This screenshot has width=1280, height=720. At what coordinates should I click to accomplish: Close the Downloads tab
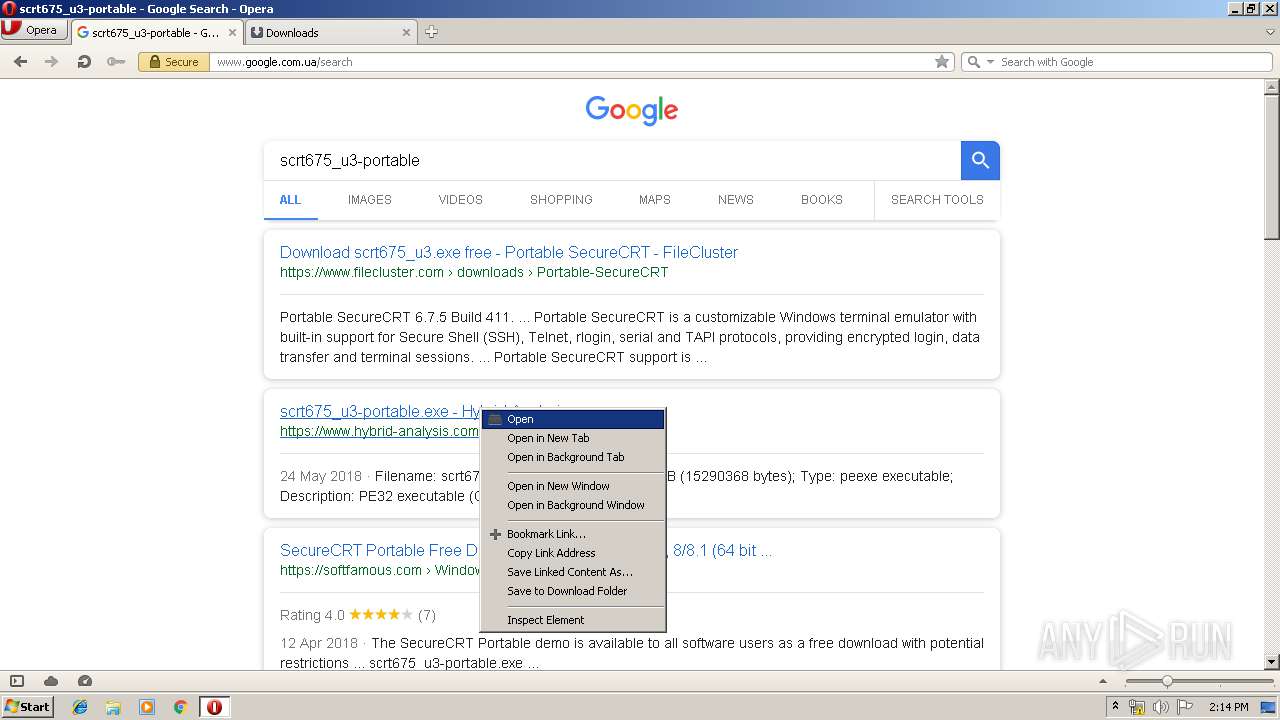406,32
